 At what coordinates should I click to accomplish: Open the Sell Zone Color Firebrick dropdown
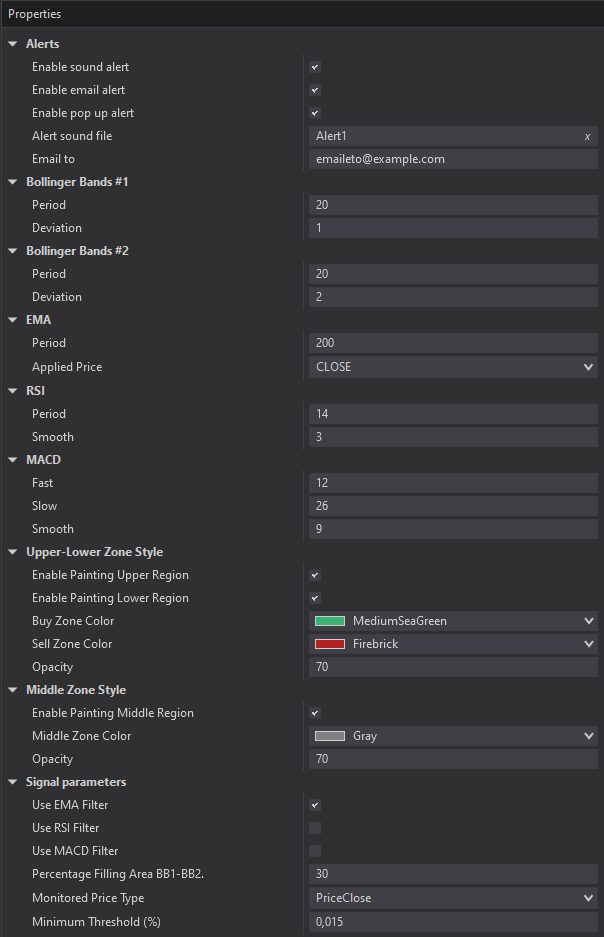point(453,644)
